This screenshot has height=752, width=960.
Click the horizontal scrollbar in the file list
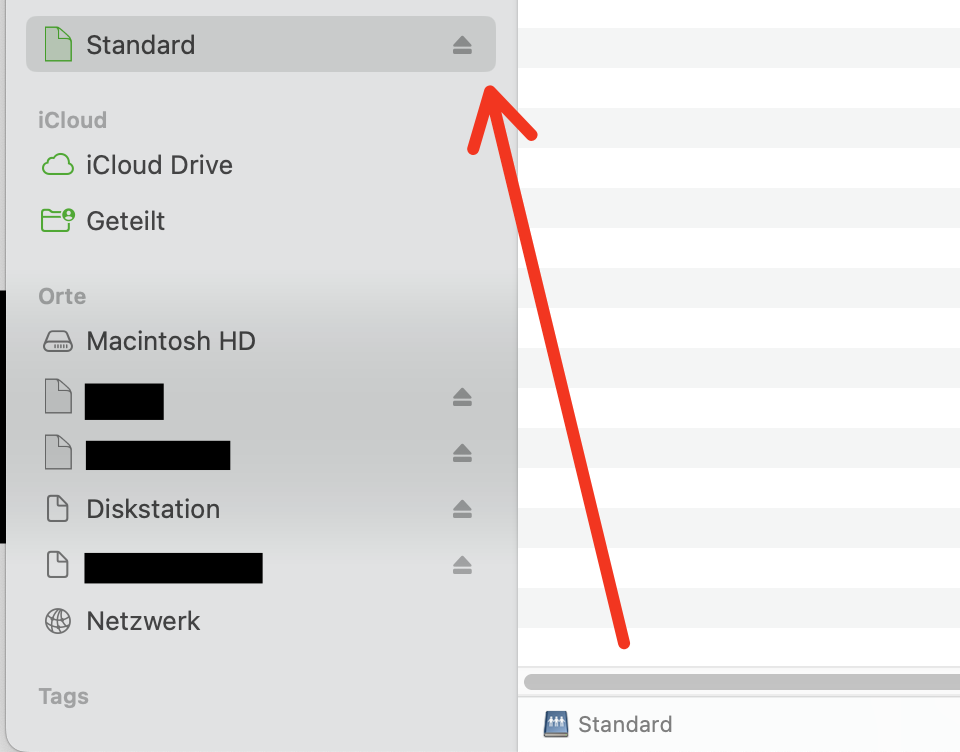click(741, 682)
